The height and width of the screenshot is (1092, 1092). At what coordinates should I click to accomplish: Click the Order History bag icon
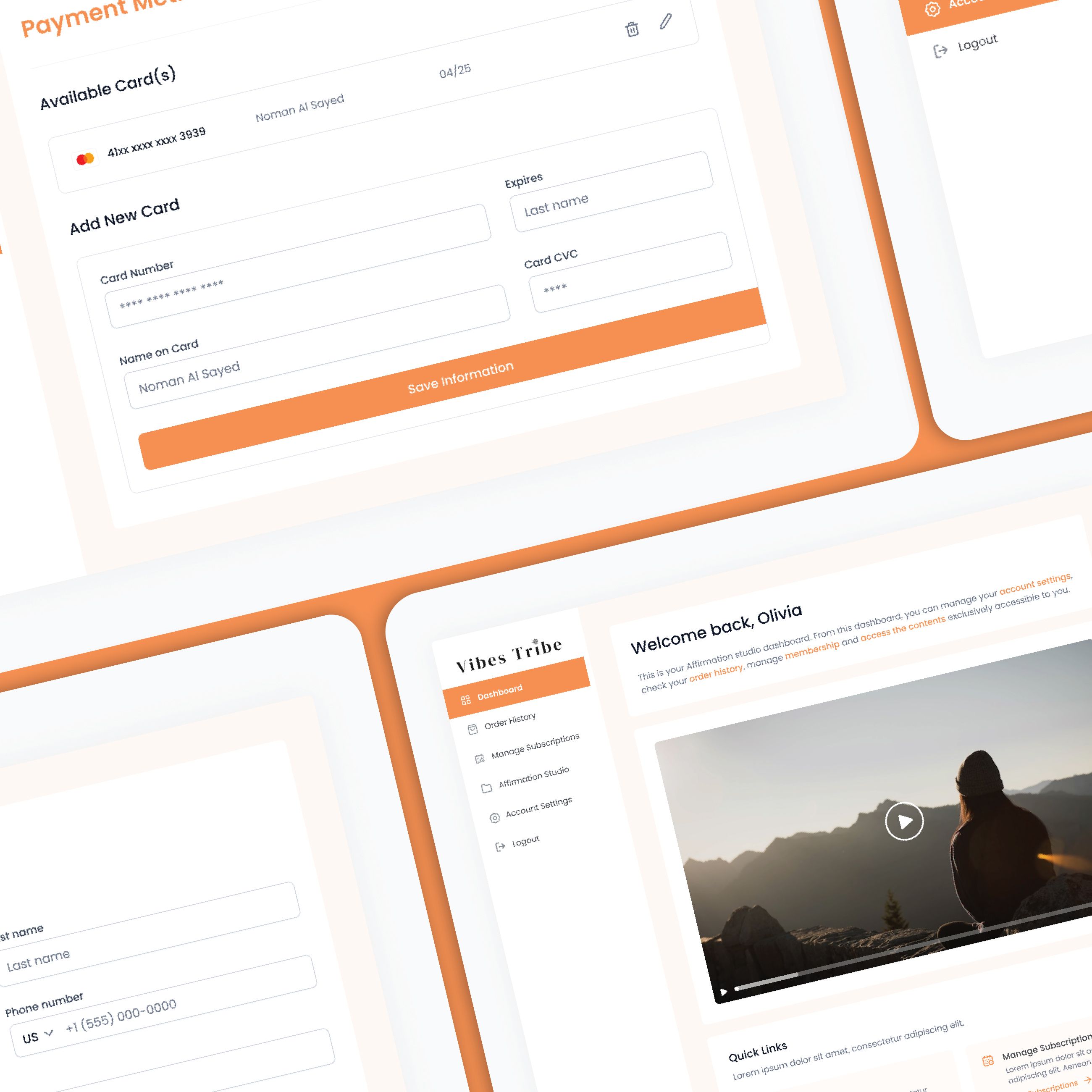[472, 729]
